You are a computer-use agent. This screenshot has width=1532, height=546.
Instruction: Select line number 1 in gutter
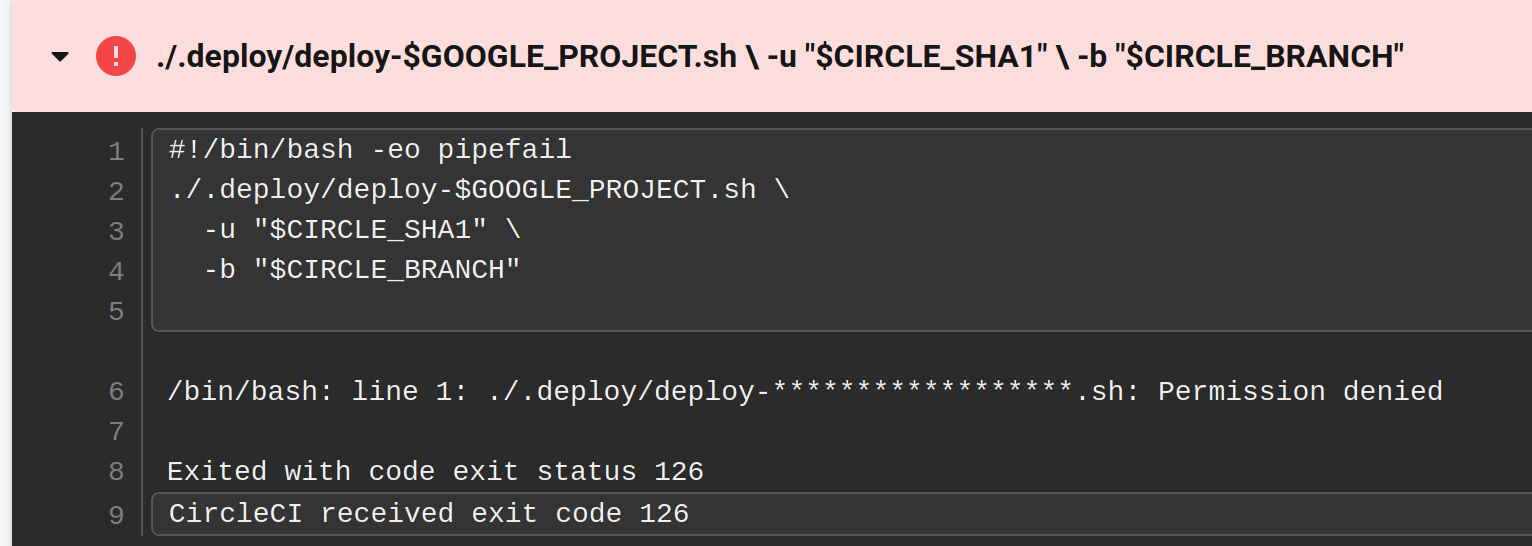(x=116, y=152)
